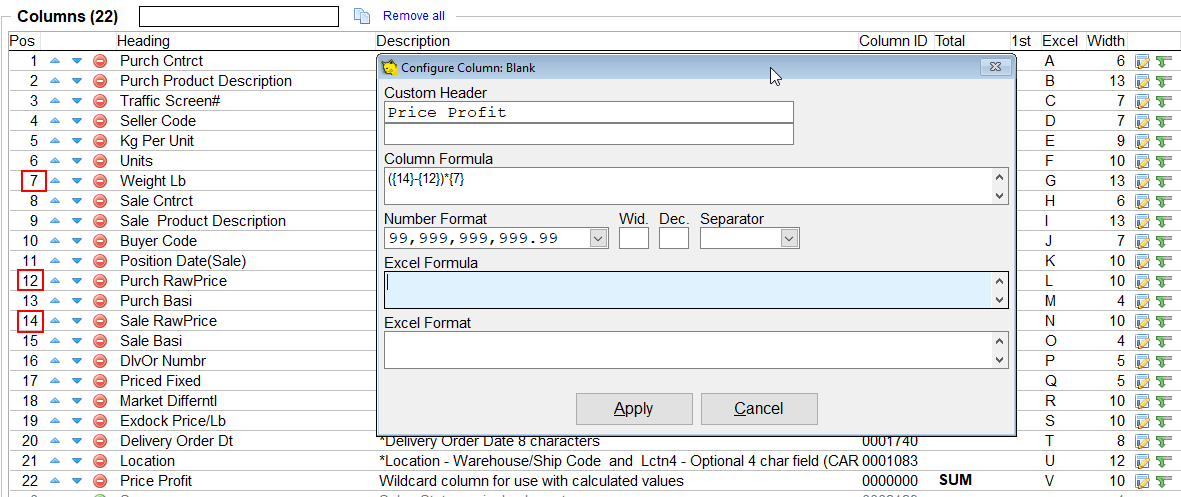Viewport: 1181px width, 497px height.
Task: Move DlvOr Numbr column up
Action: point(54,361)
